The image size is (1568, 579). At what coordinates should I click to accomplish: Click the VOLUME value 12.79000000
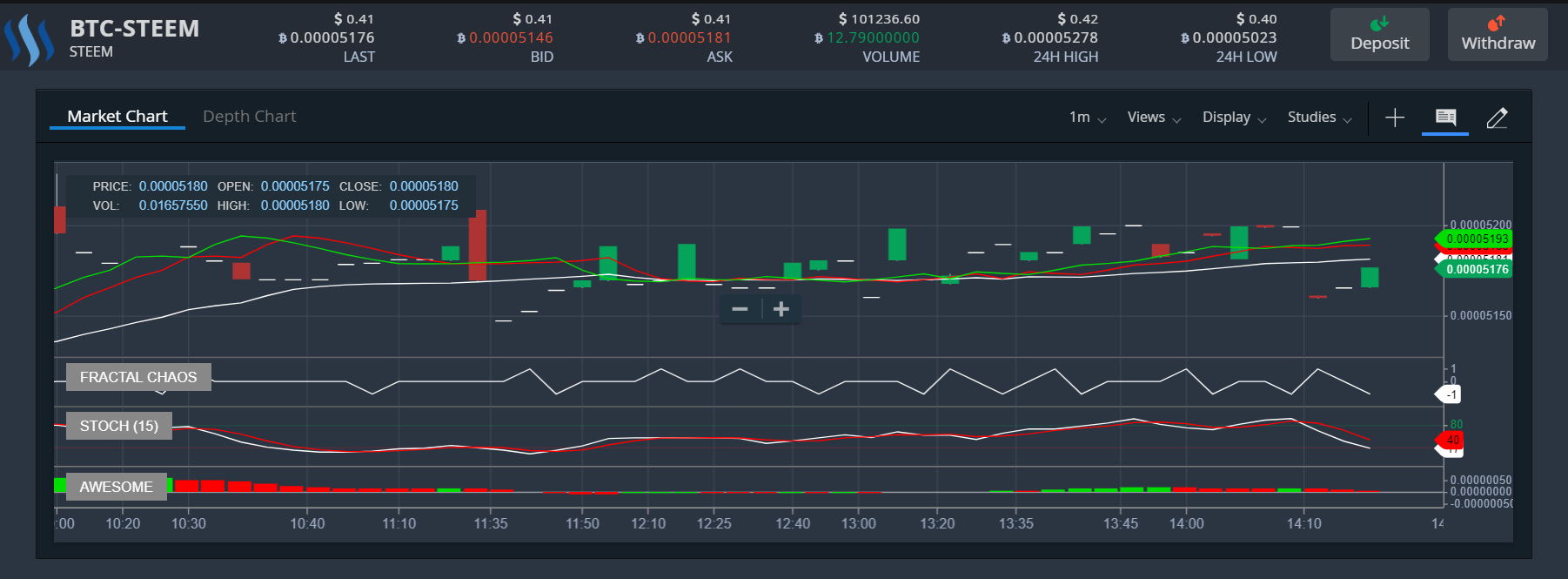867,37
